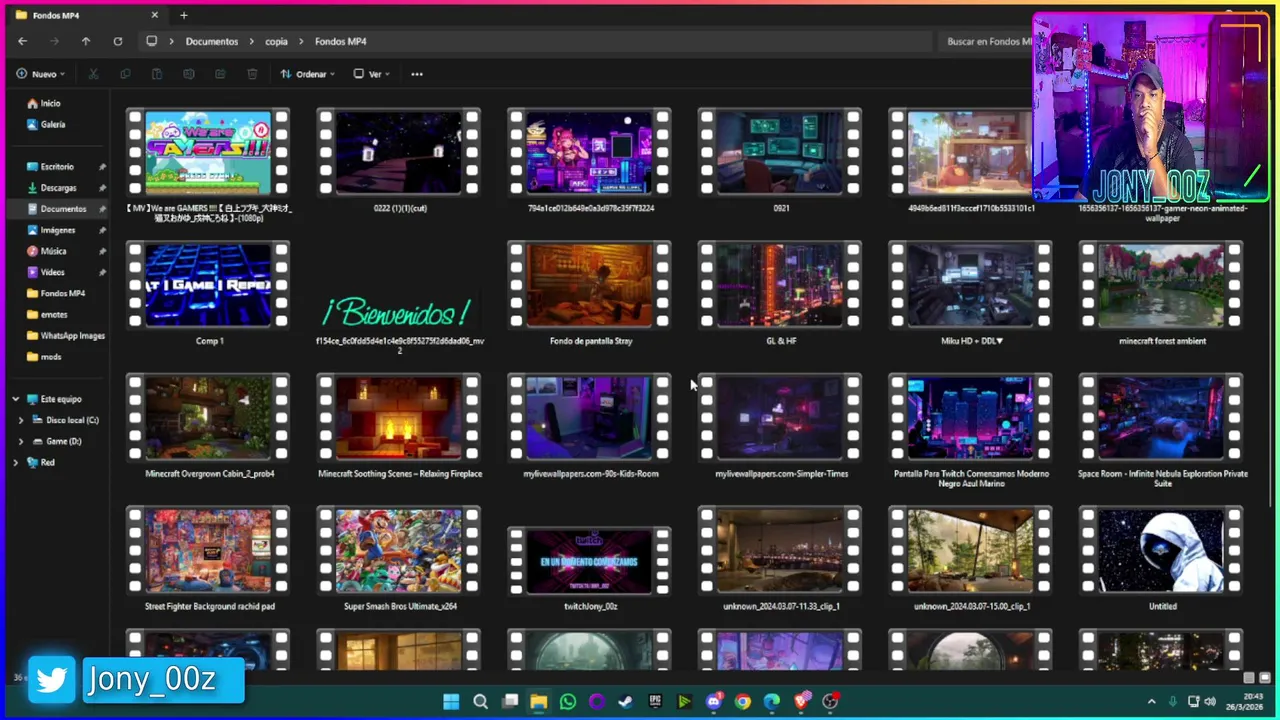Open Microsoft Edge from the taskbar
Viewport: 1280px width, 720px height.
(771, 702)
